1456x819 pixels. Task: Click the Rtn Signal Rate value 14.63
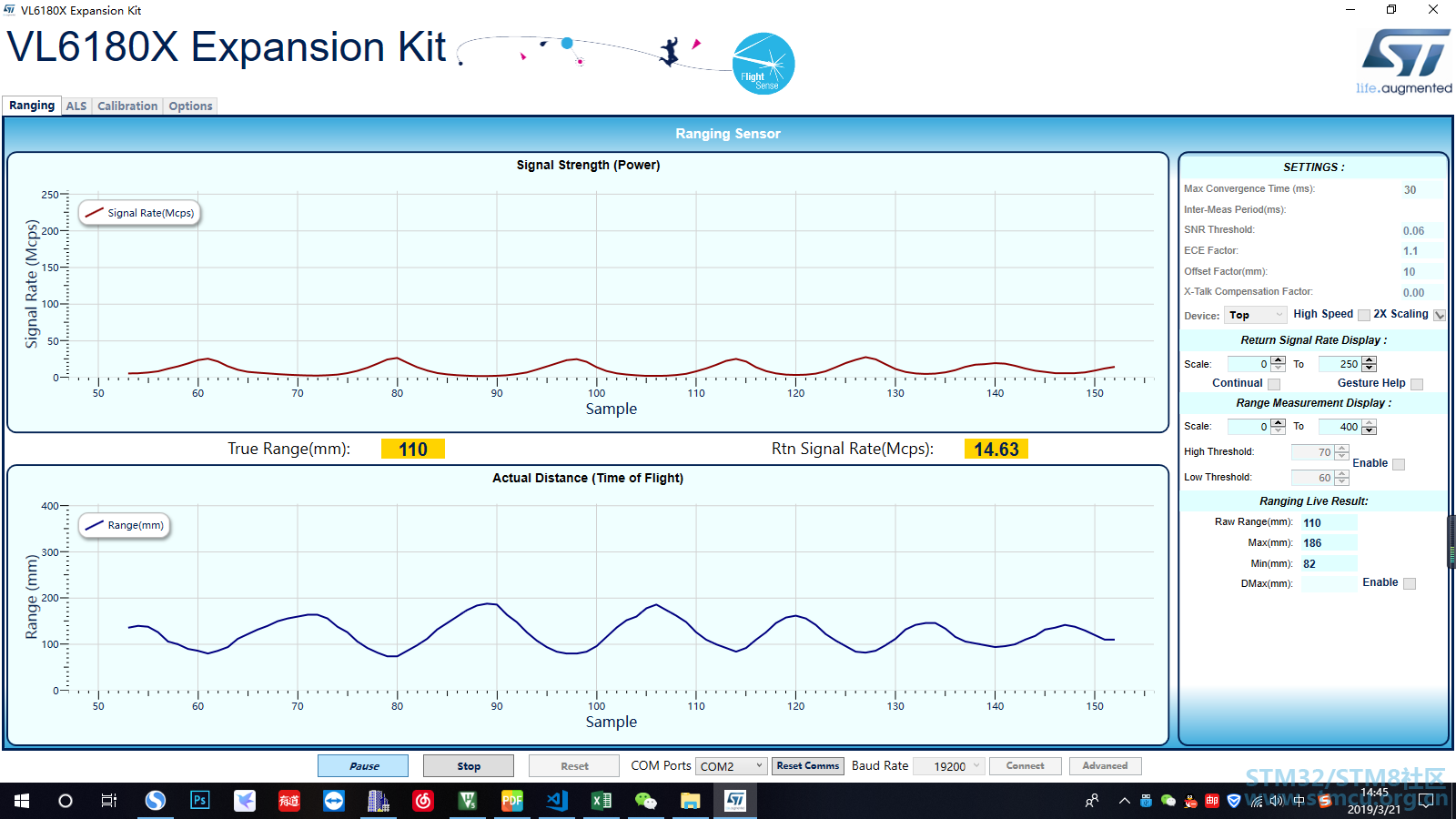coord(996,450)
